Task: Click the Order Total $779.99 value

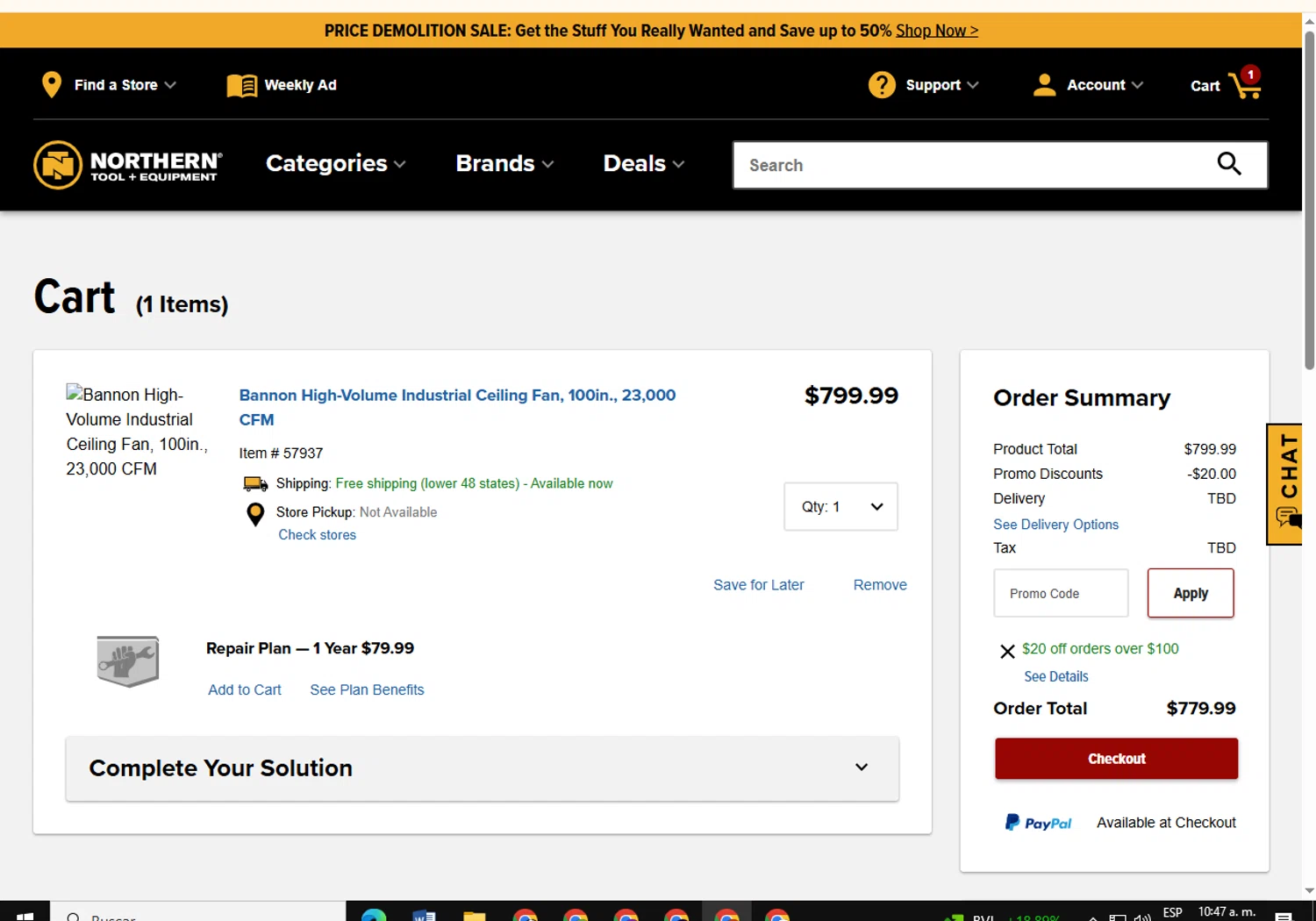Action: 1201,709
